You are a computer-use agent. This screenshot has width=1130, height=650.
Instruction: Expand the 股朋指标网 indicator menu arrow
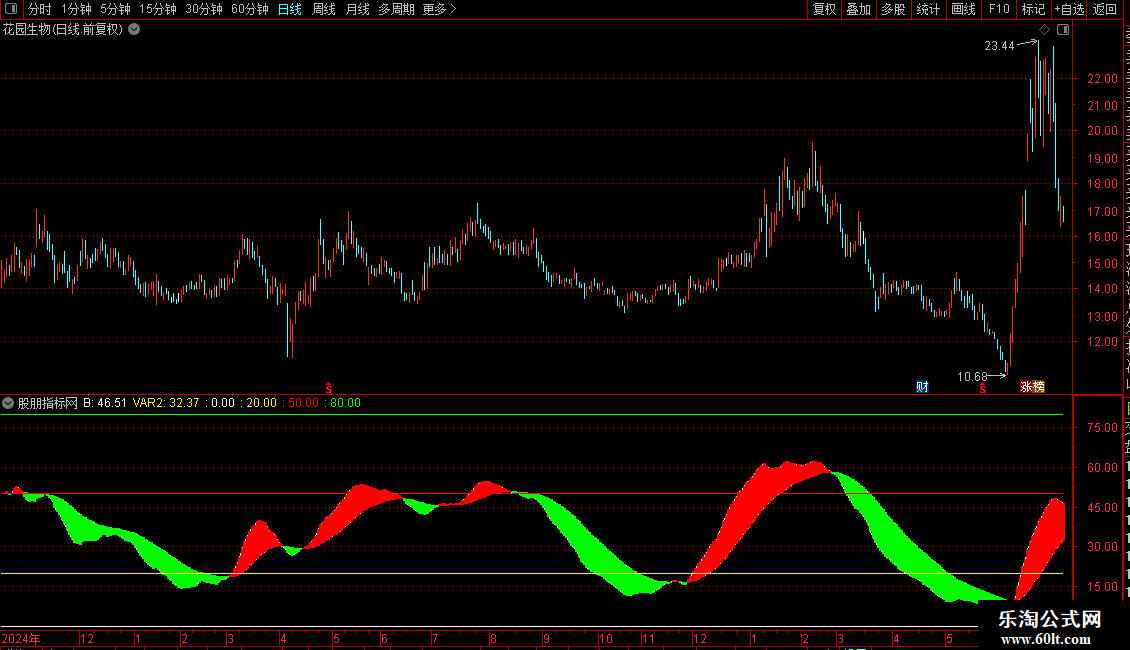pyautogui.click(x=8, y=403)
